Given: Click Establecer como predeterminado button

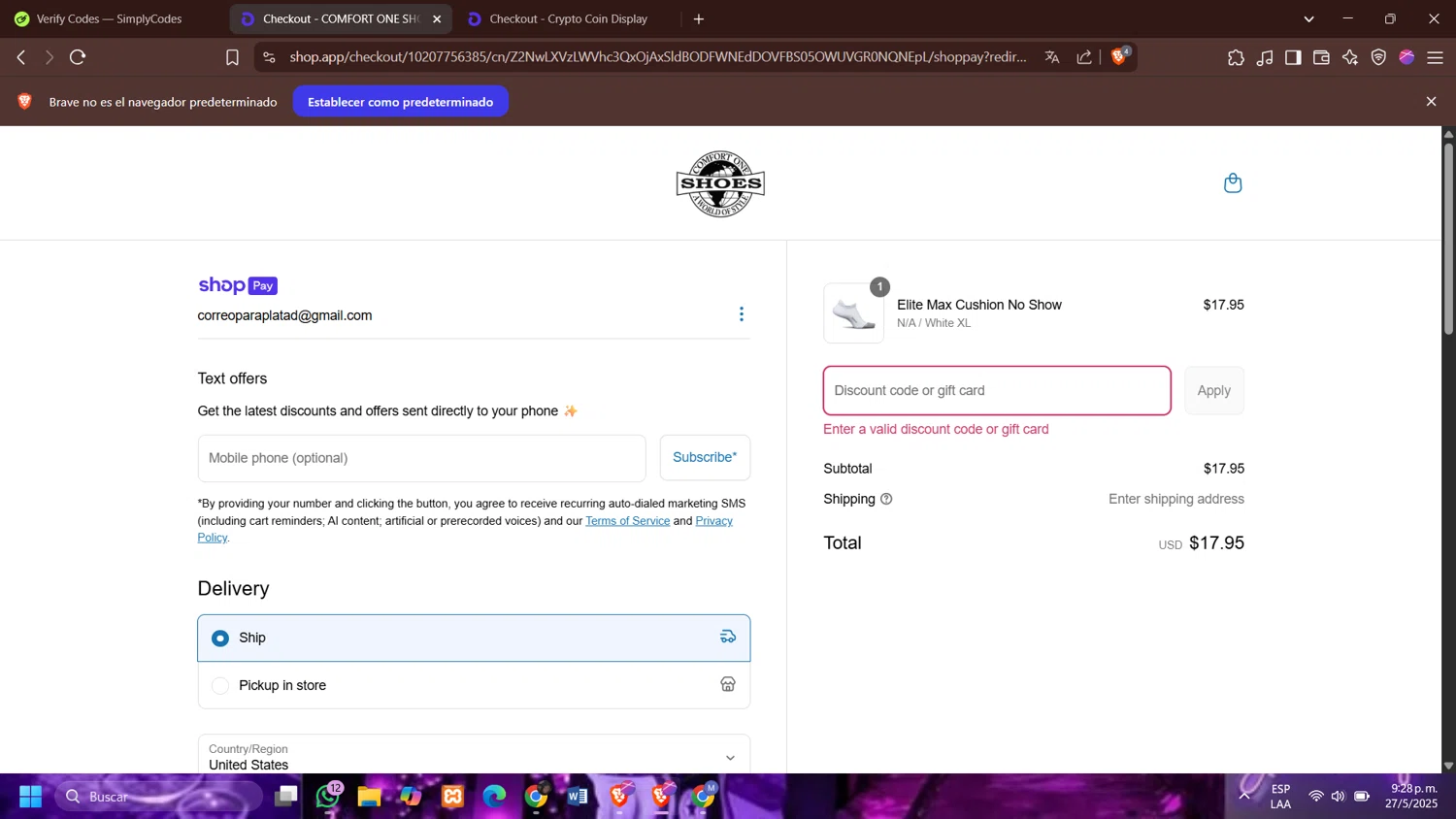Looking at the screenshot, I should pyautogui.click(x=400, y=101).
